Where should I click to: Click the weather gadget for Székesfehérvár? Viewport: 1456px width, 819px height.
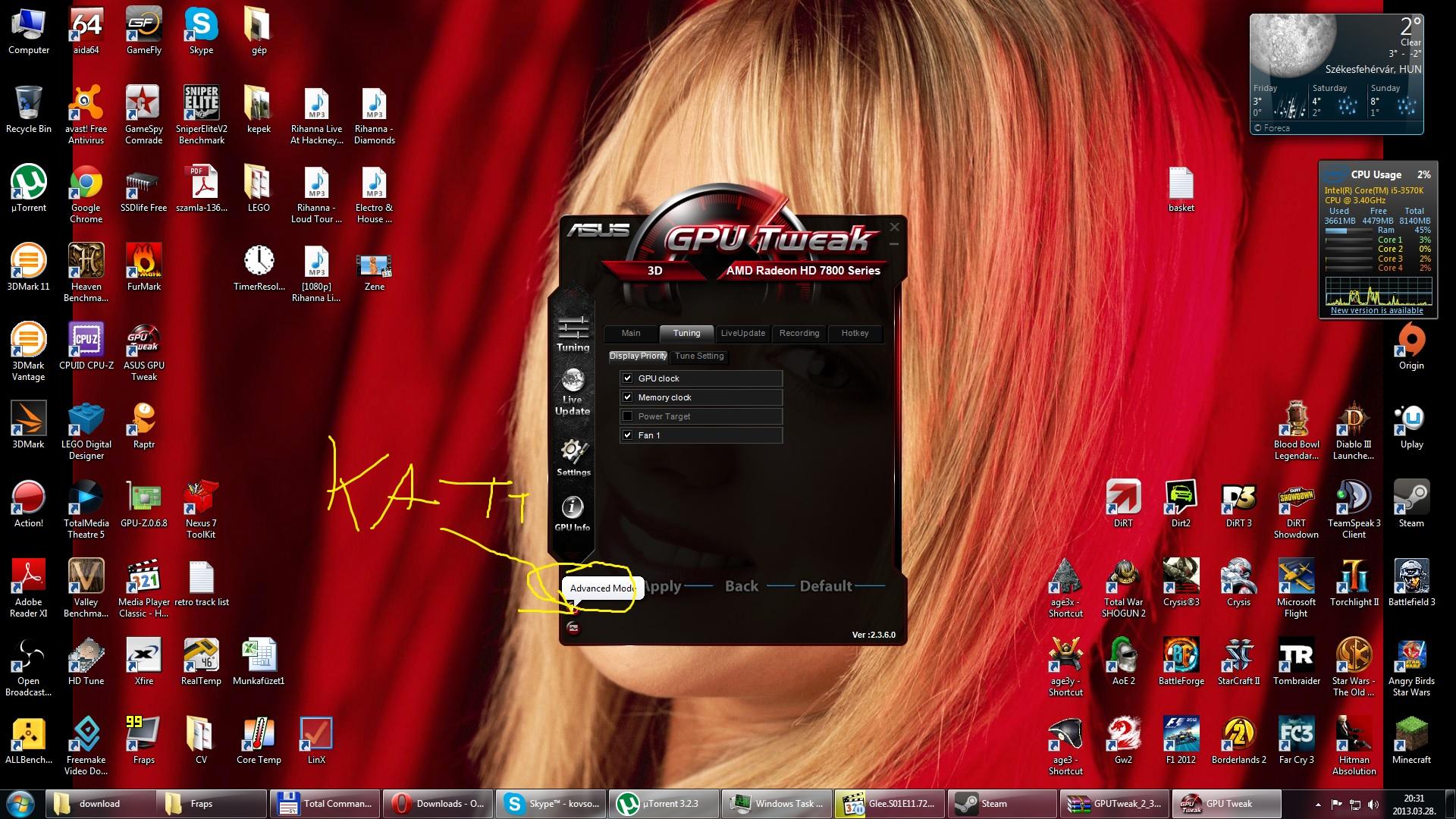(x=1336, y=74)
